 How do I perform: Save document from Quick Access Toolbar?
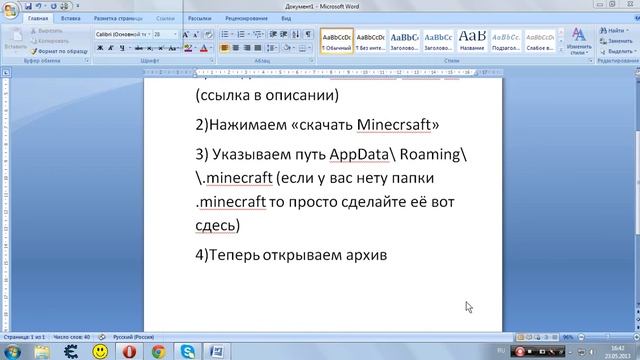click(x=28, y=6)
